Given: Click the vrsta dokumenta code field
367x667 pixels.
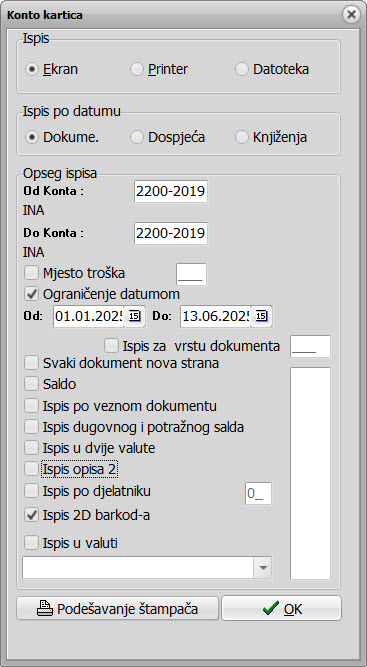Looking at the screenshot, I should click(310, 346).
